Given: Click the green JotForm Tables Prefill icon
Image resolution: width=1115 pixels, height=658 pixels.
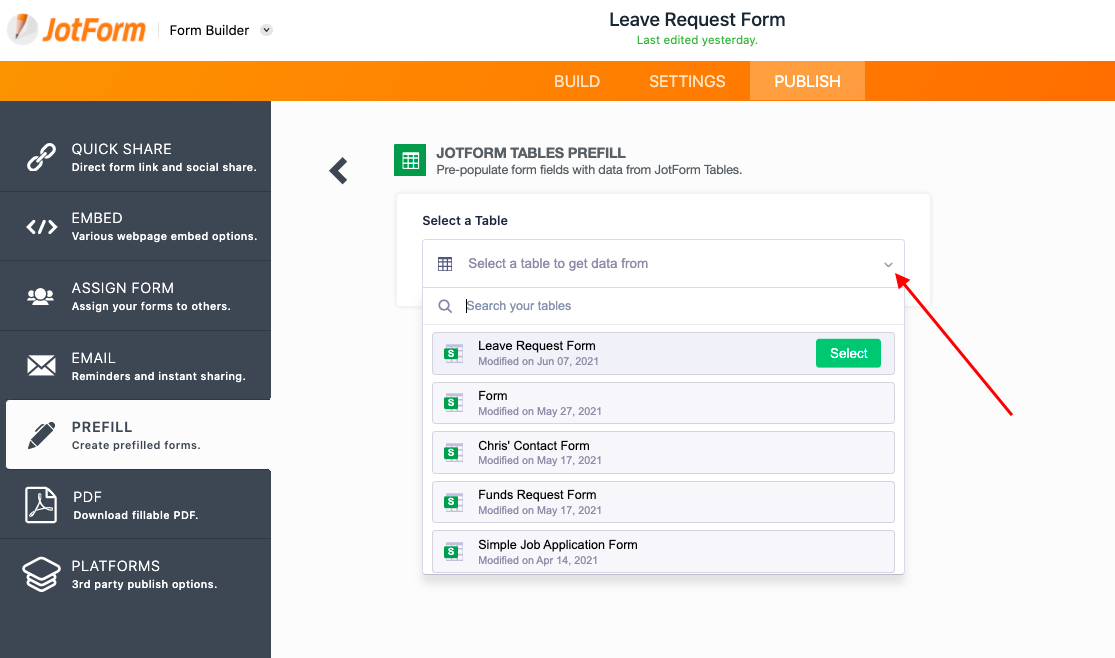Looking at the screenshot, I should pos(409,160).
